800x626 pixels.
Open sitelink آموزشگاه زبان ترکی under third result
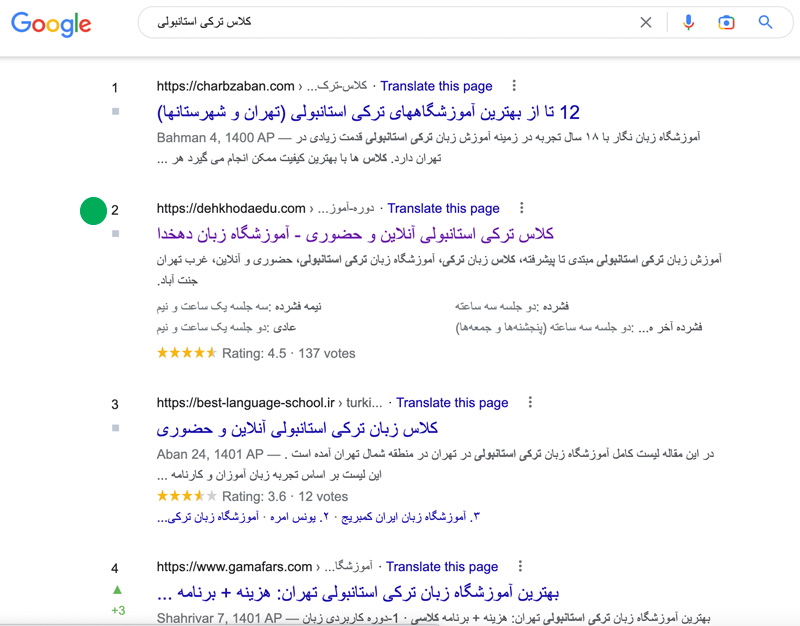pos(208,517)
